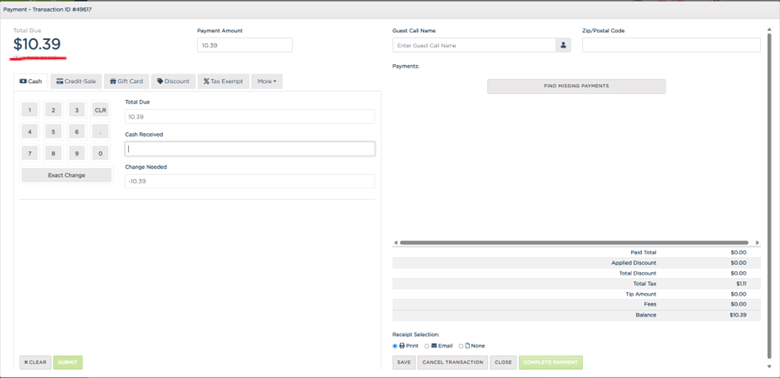Switch to the Cash tab
The height and width of the screenshot is (378, 780).
[31, 81]
